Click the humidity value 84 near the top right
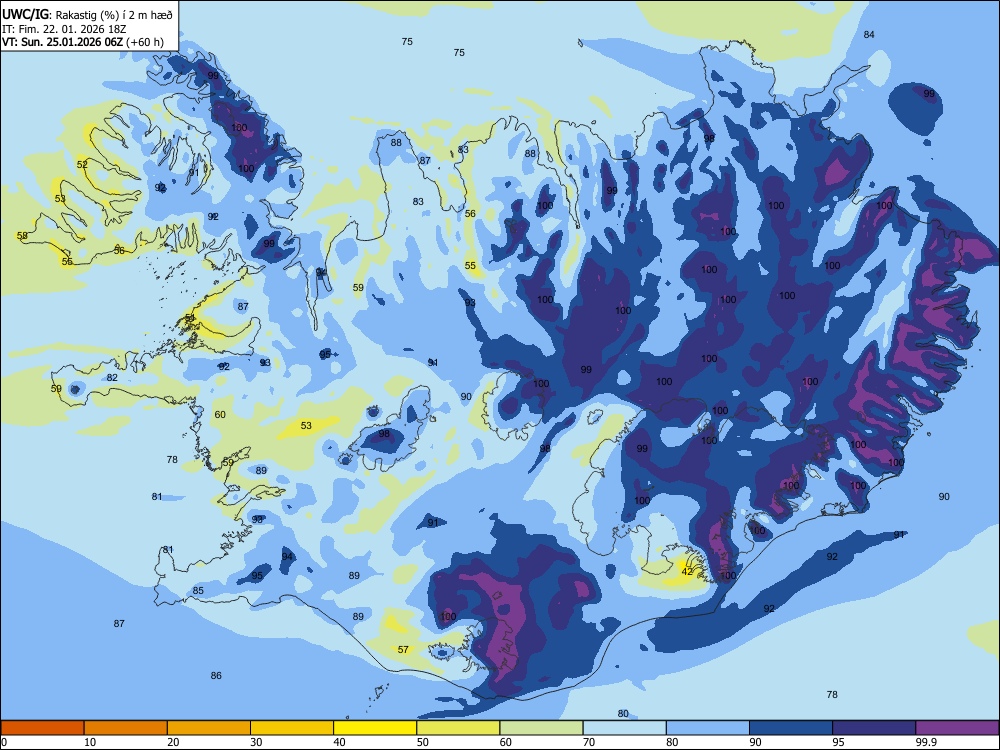Screen dimensions: 1000x750 (869, 34)
